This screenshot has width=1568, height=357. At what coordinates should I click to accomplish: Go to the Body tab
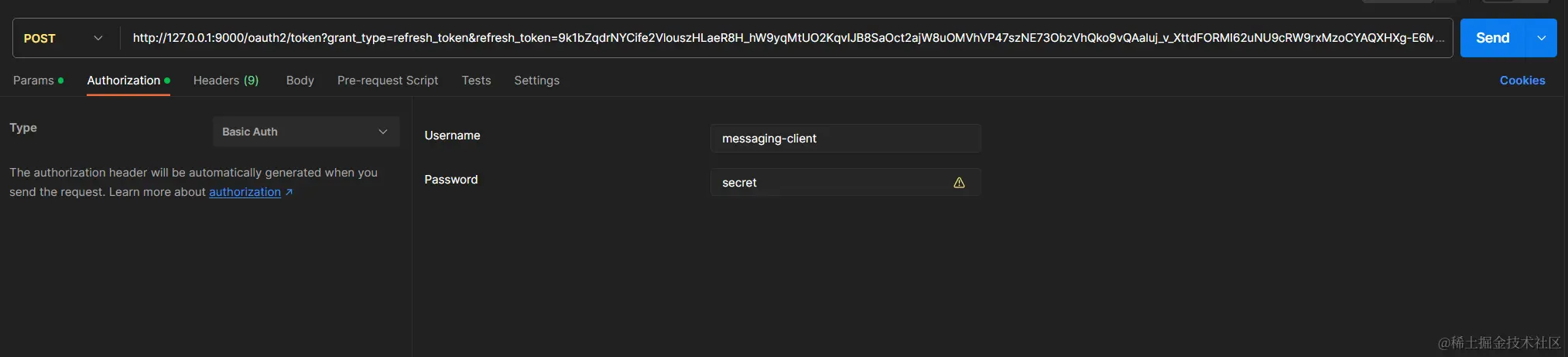pyautogui.click(x=300, y=81)
